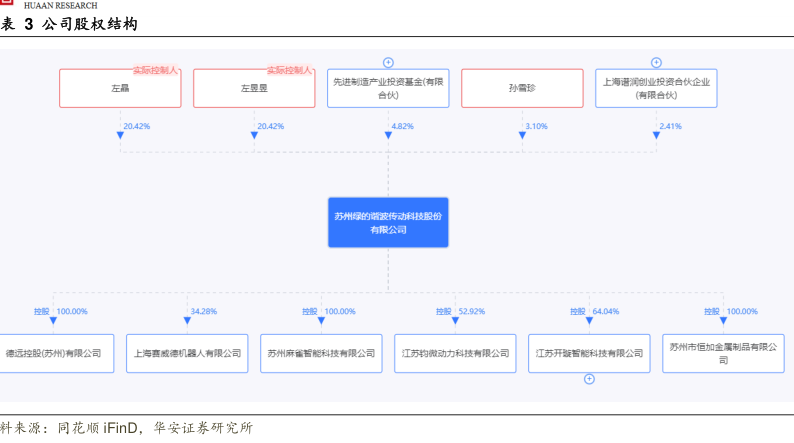Select the 左晶 shareholder box
Viewport: 794px width, 443px height.
tap(120, 88)
